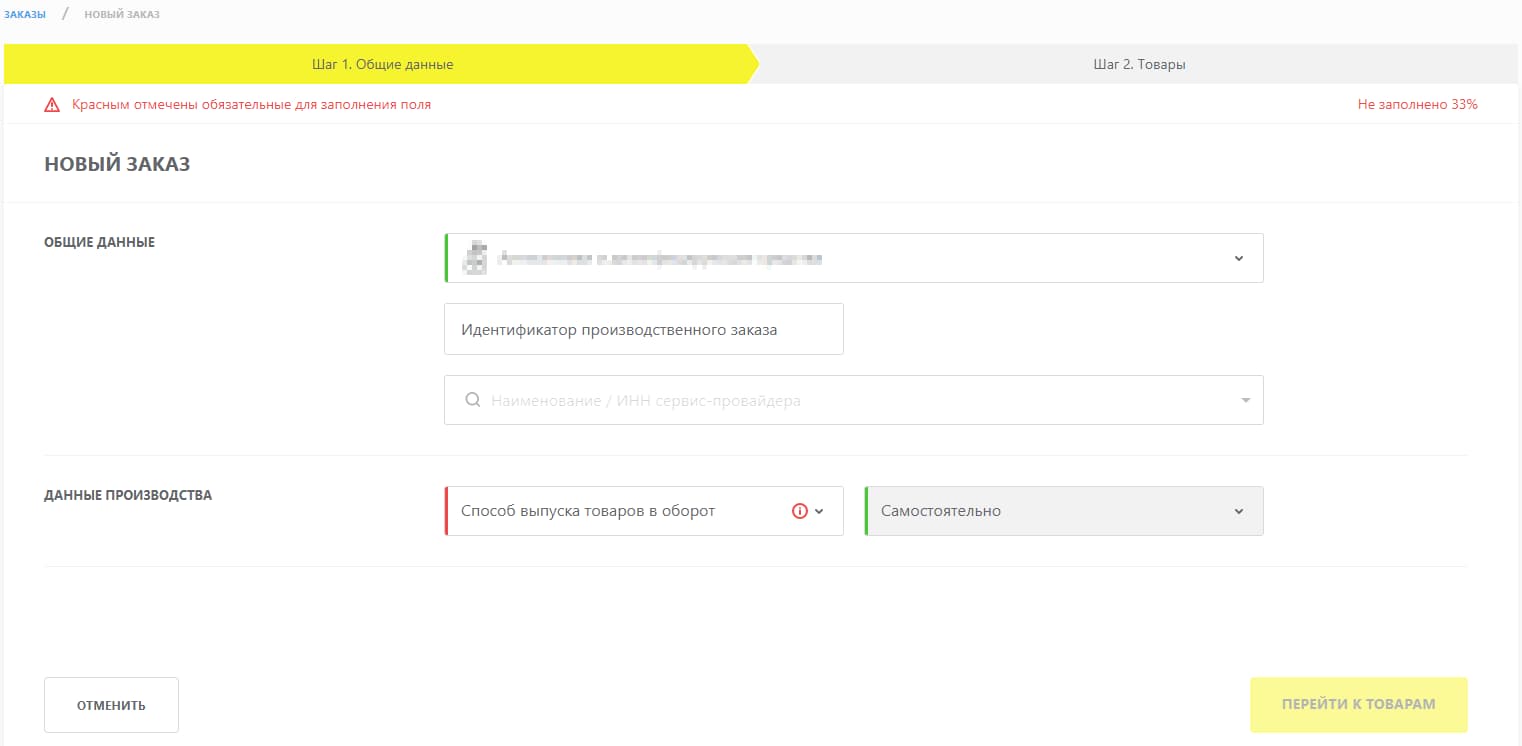Click the Новый заказ heading

click(x=117, y=164)
